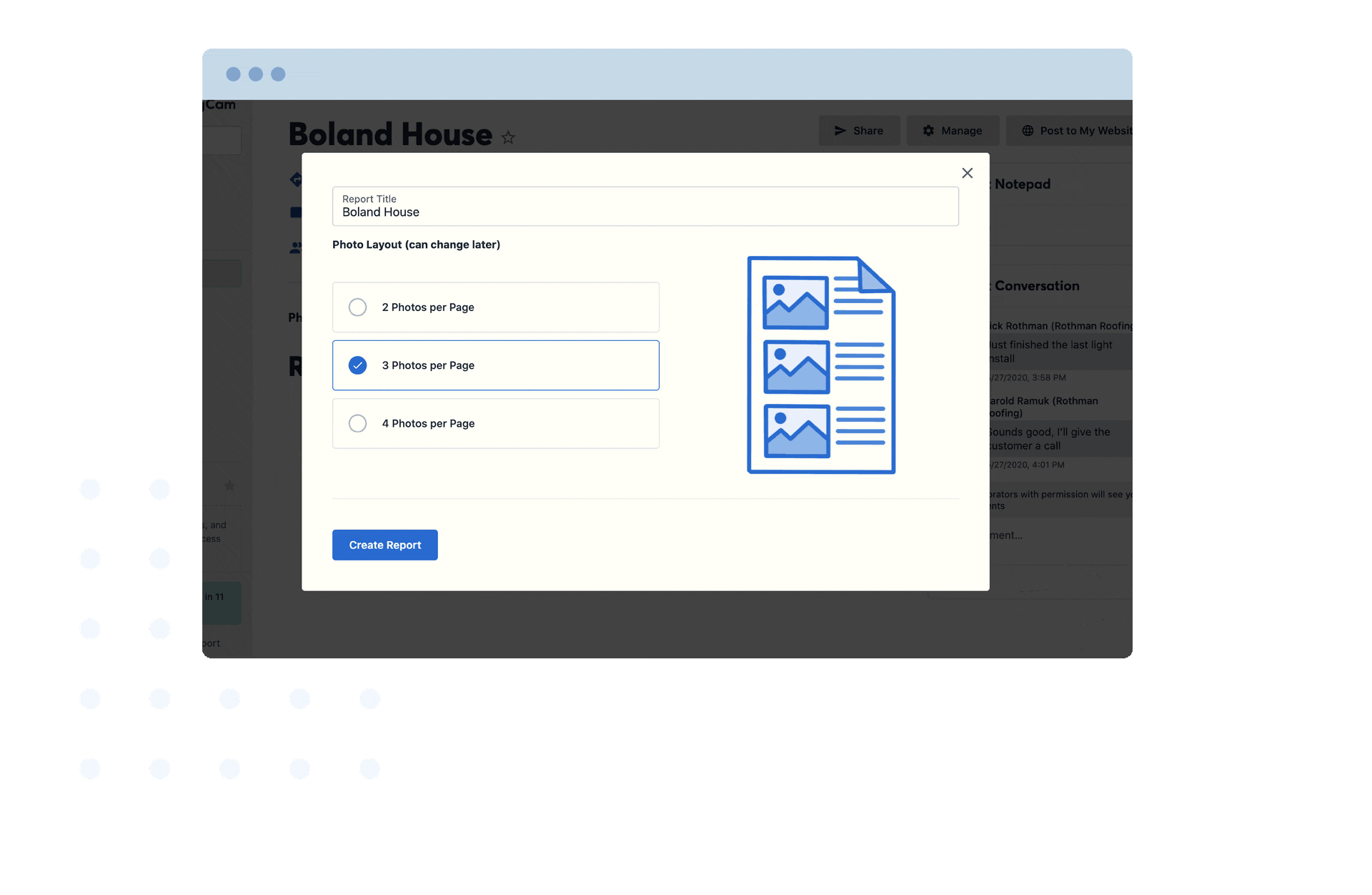Click the Share paper-plane icon
The height and width of the screenshot is (895, 1372).
coord(840,131)
